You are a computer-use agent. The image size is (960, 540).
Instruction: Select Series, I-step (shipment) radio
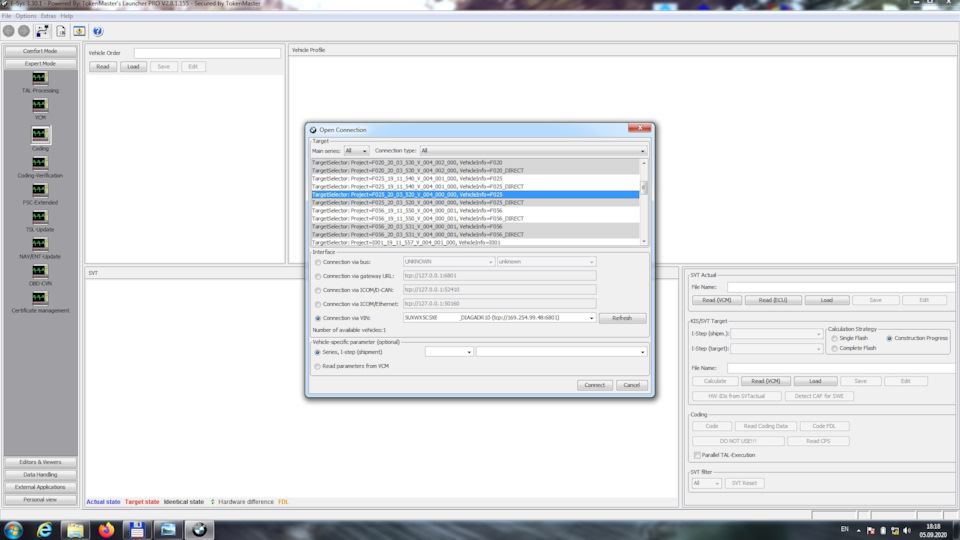point(317,353)
